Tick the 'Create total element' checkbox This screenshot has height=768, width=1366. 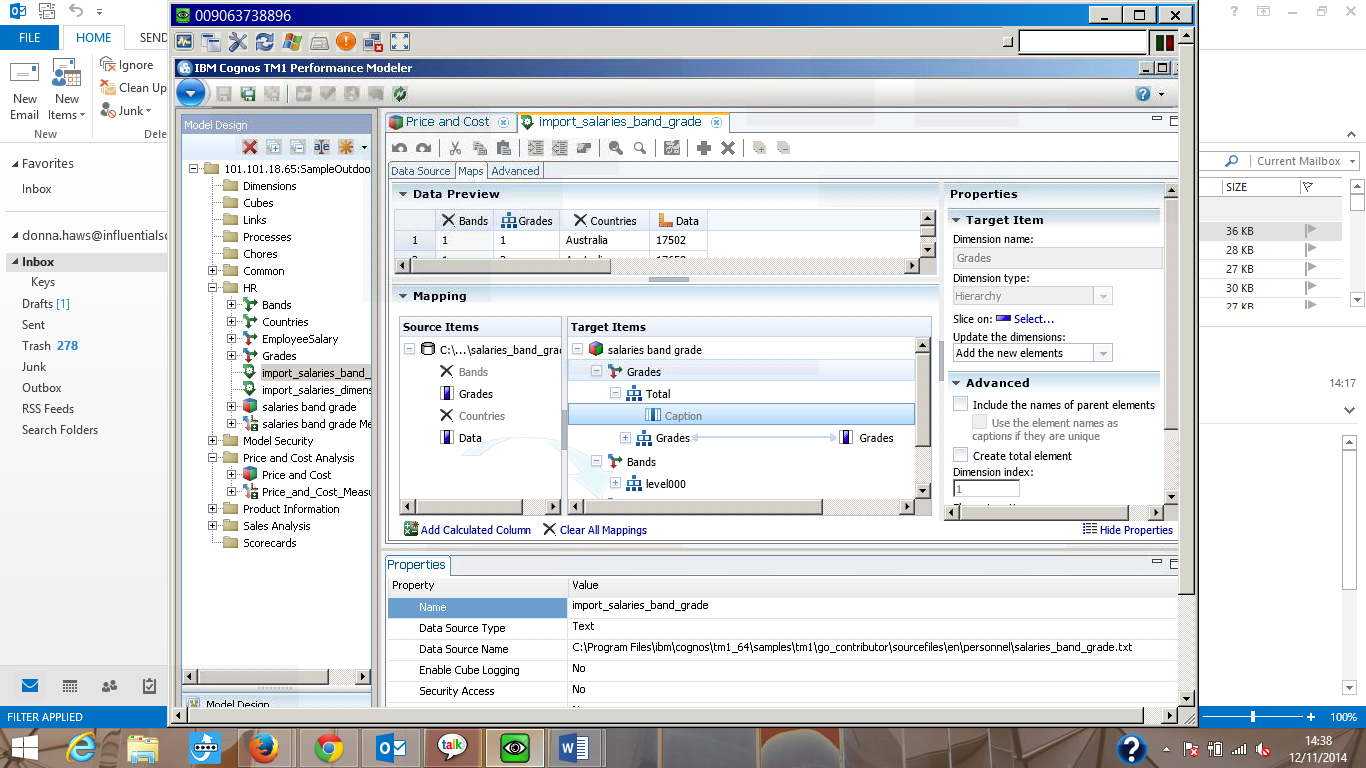[x=961, y=456]
